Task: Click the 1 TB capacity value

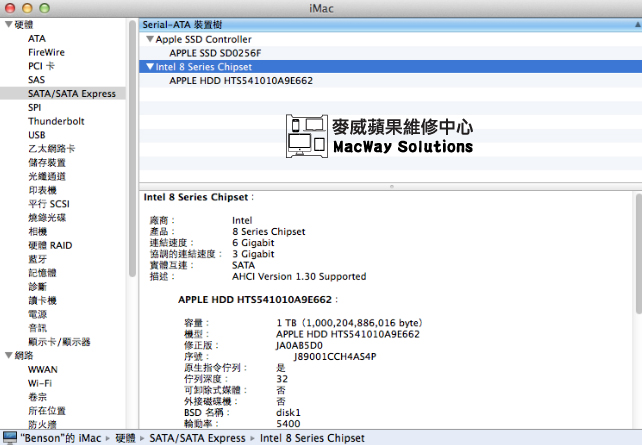Action: 349,323
